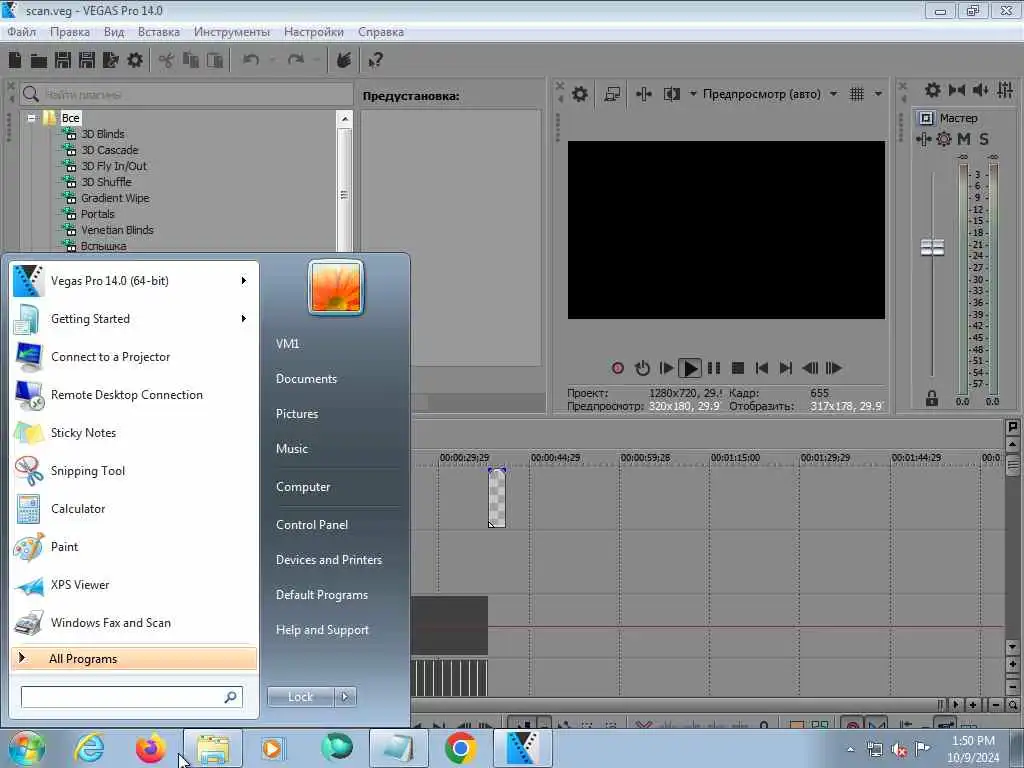This screenshot has height=768, width=1024.
Task: Expand Vegas Pro 14.0 jump list arrow
Action: click(x=244, y=281)
